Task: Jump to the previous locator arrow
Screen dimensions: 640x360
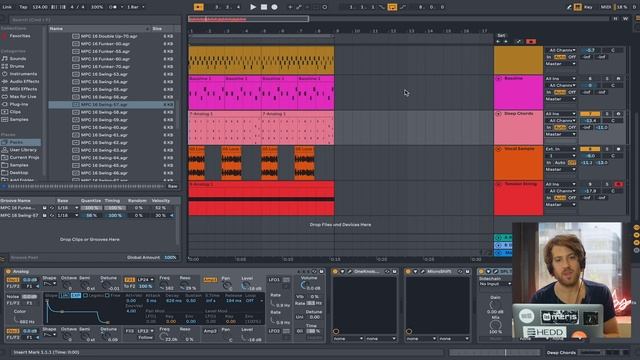Action: pyautogui.click(x=498, y=42)
